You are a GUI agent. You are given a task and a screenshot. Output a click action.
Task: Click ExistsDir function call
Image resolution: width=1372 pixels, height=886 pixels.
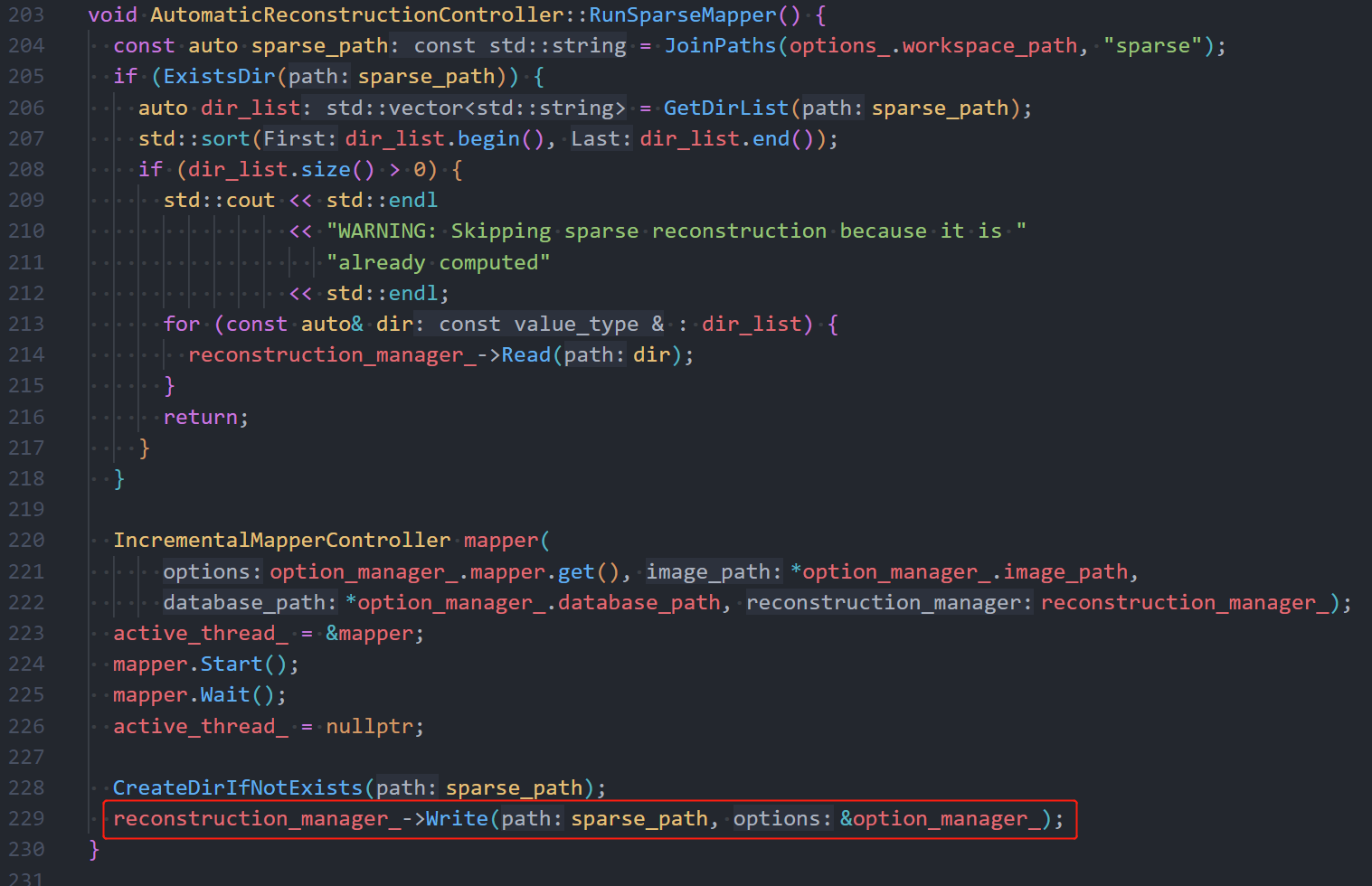(219, 76)
